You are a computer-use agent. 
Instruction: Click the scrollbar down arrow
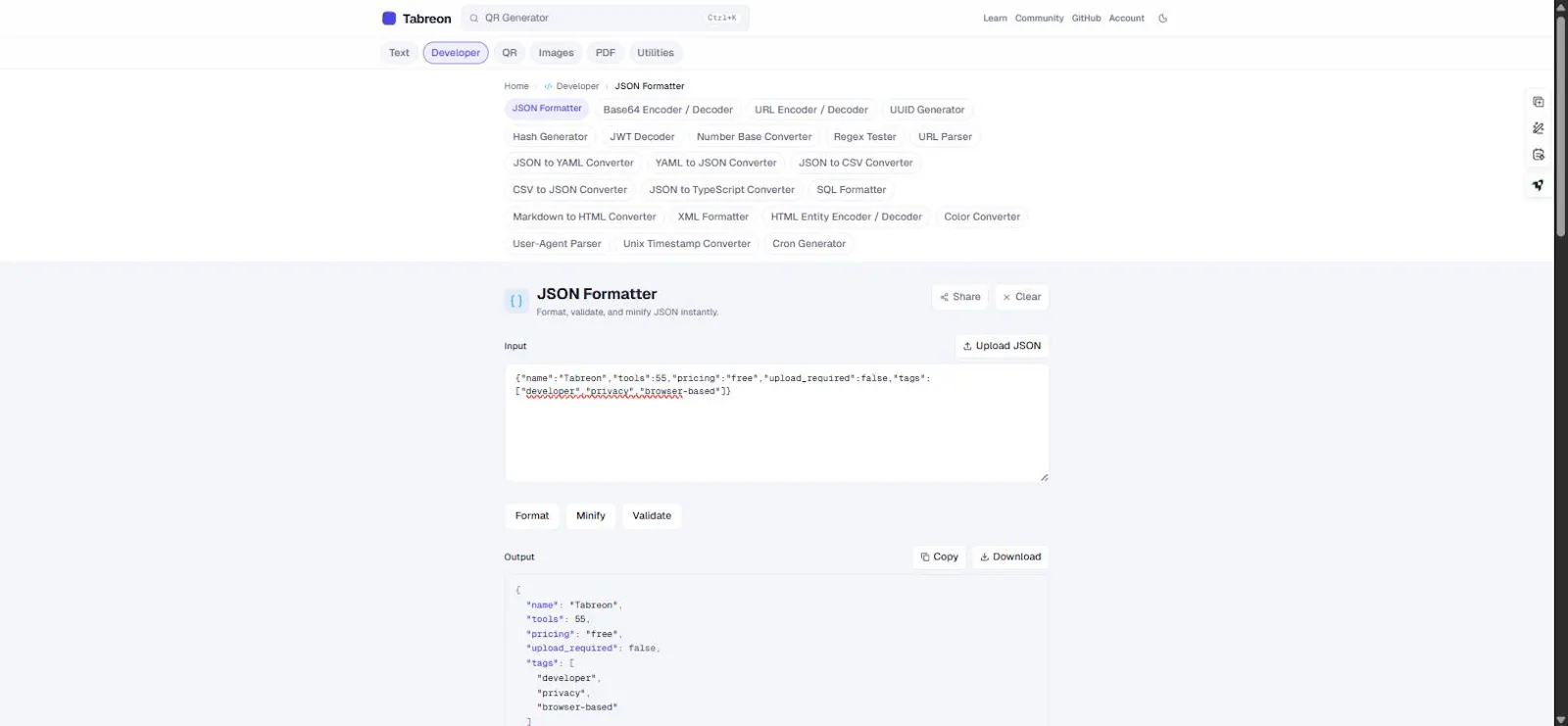(x=1561, y=720)
